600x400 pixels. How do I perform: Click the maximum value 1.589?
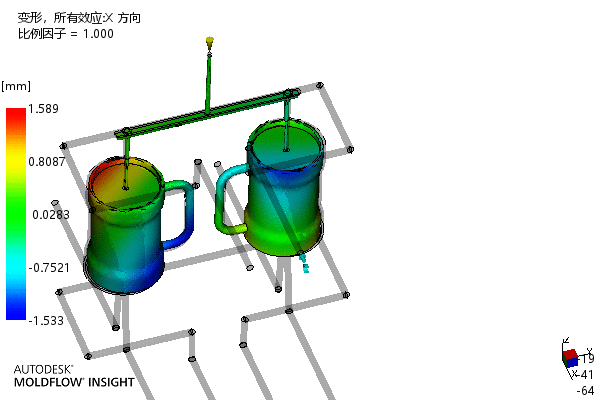(x=43, y=109)
